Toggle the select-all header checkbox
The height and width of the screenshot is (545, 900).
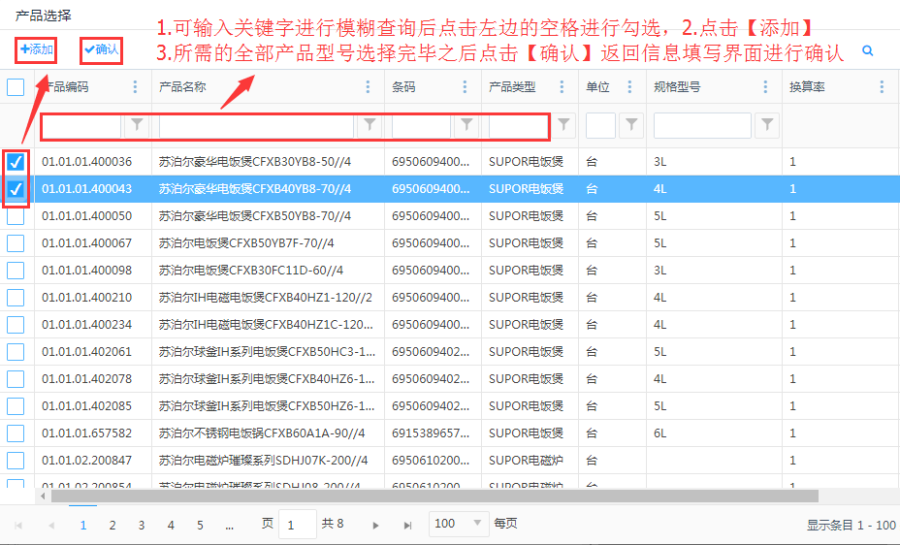[16, 87]
